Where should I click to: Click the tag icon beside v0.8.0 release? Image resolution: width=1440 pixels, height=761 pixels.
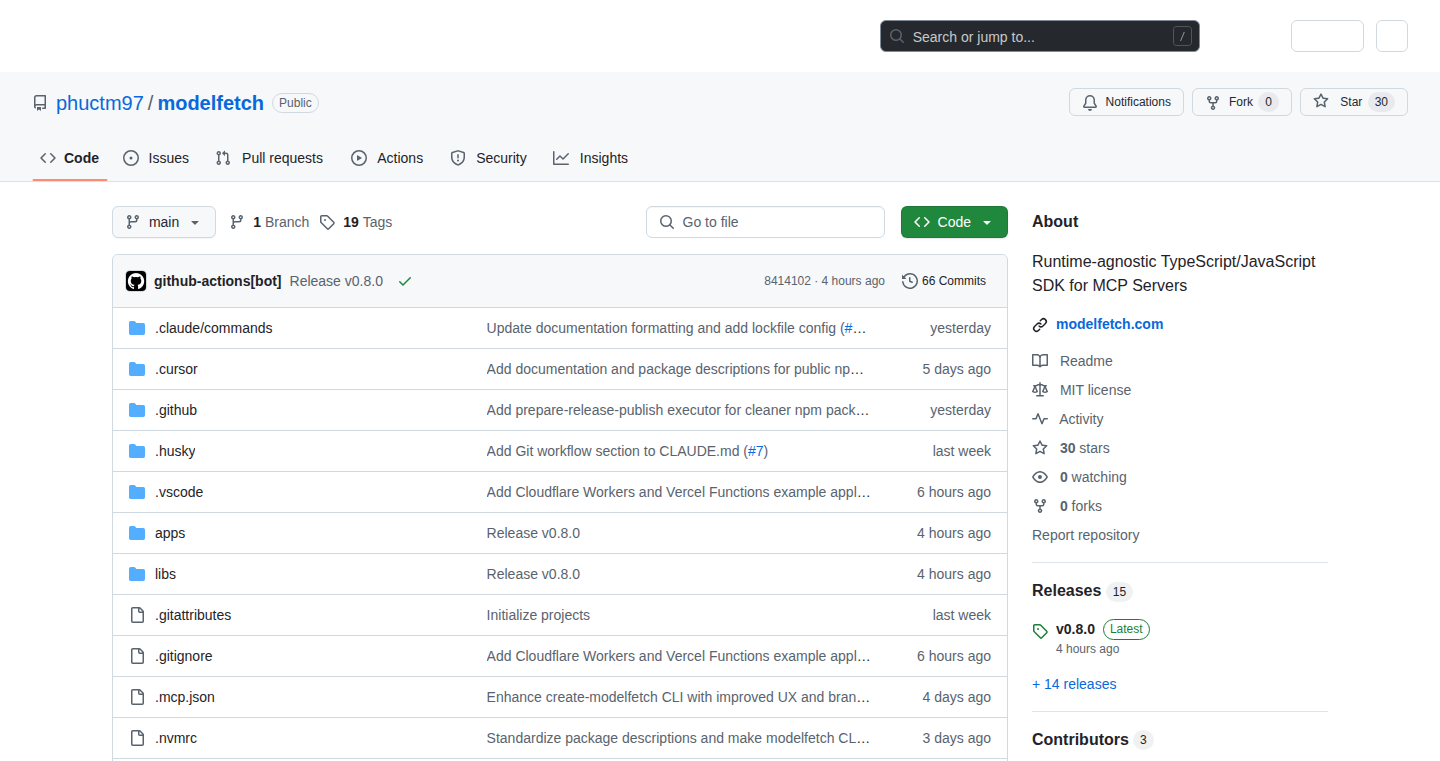tap(1040, 631)
